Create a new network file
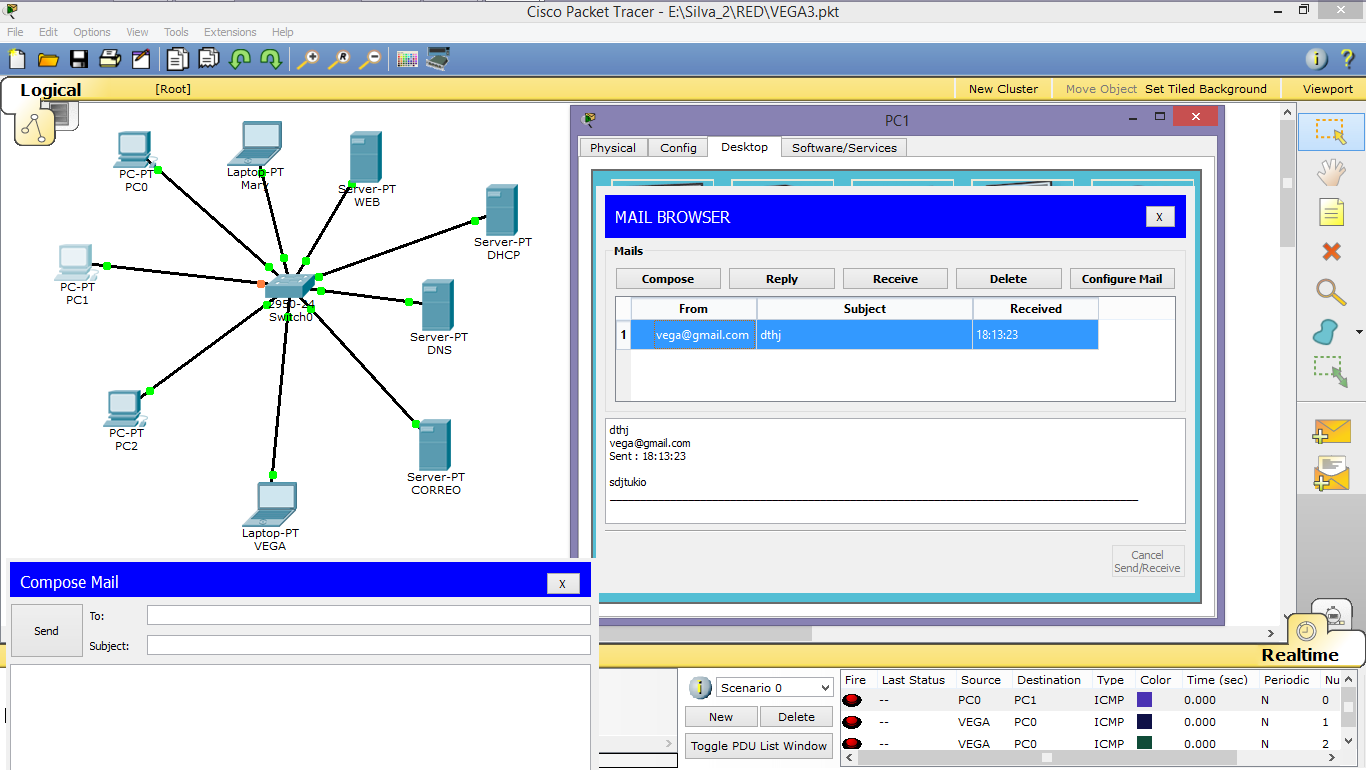The height and width of the screenshot is (770, 1366). pyautogui.click(x=16, y=59)
